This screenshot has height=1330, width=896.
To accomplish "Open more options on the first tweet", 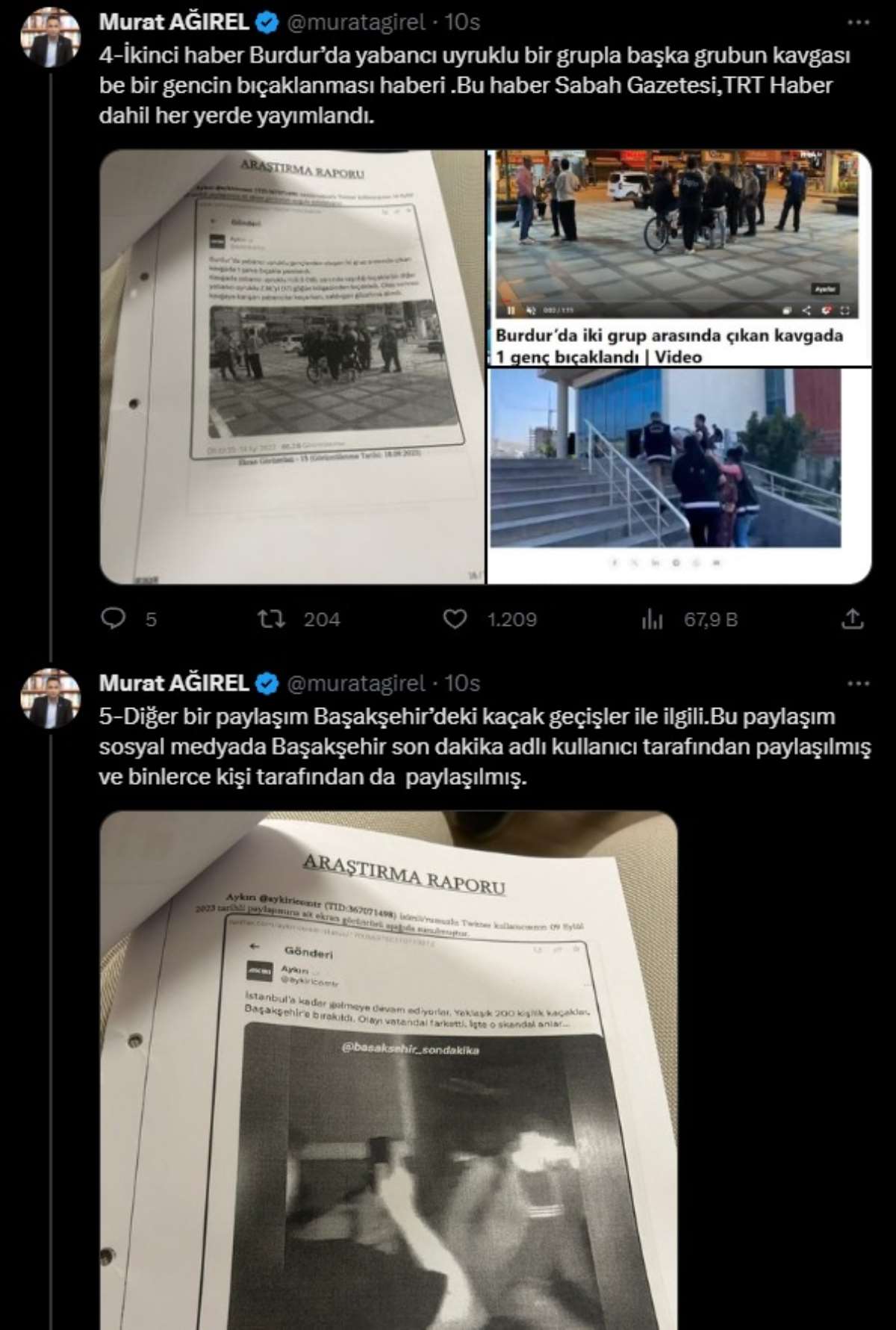I will (x=859, y=23).
